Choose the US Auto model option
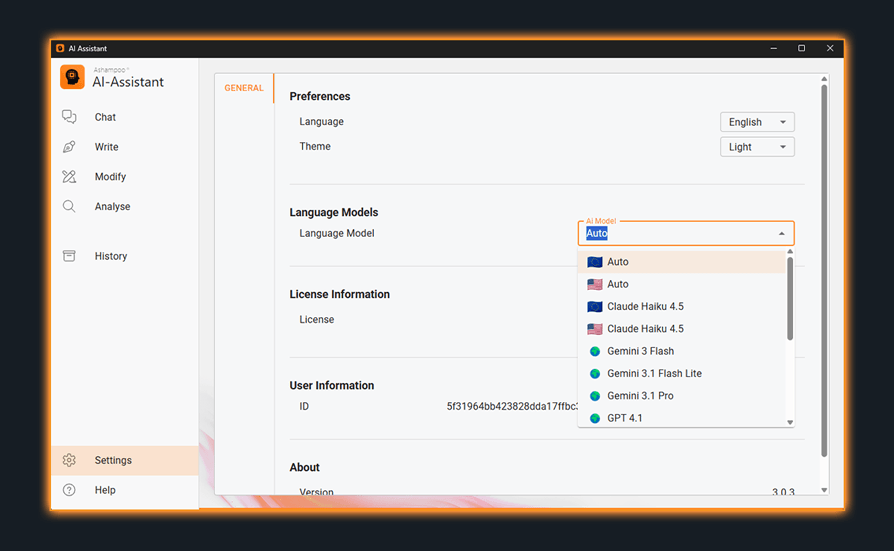Screen dimensions: 894x551 (682, 284)
